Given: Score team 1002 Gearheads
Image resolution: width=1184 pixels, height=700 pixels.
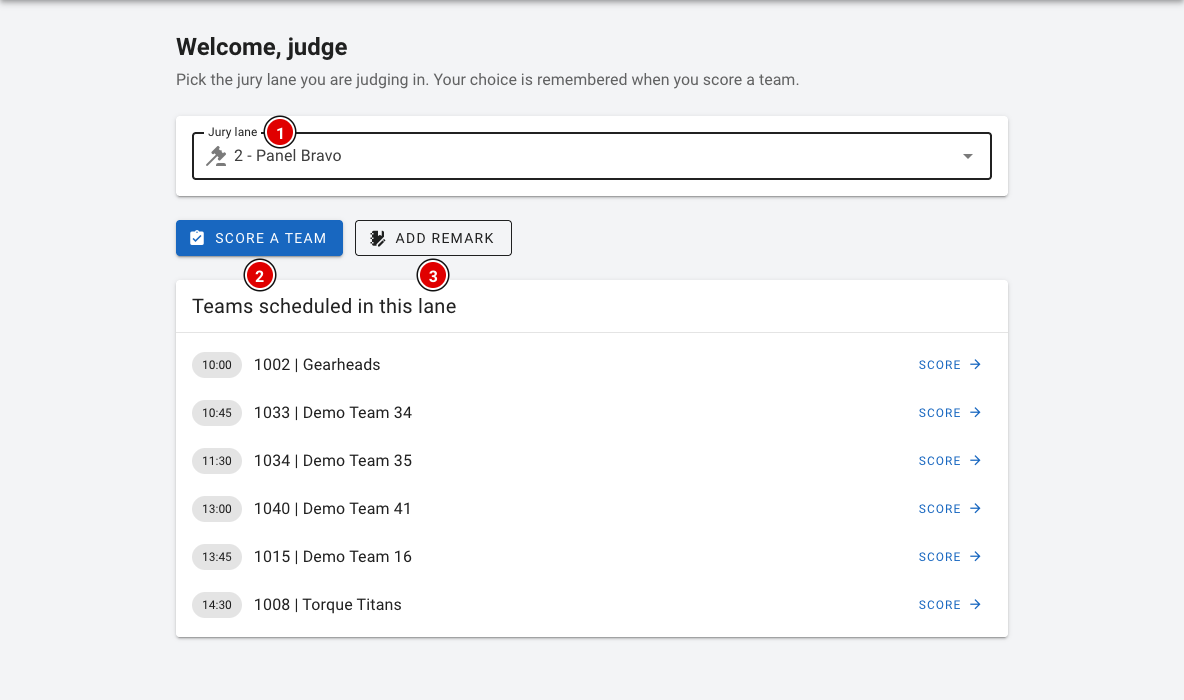Looking at the screenshot, I should pos(949,365).
